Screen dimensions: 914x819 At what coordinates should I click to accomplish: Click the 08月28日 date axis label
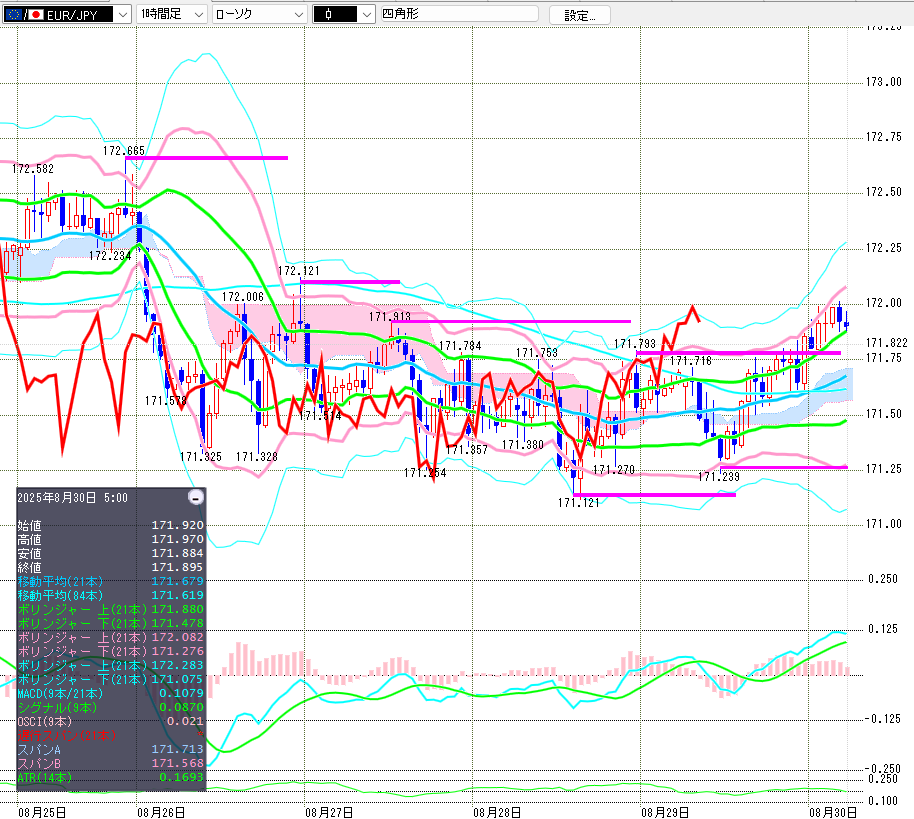497,812
